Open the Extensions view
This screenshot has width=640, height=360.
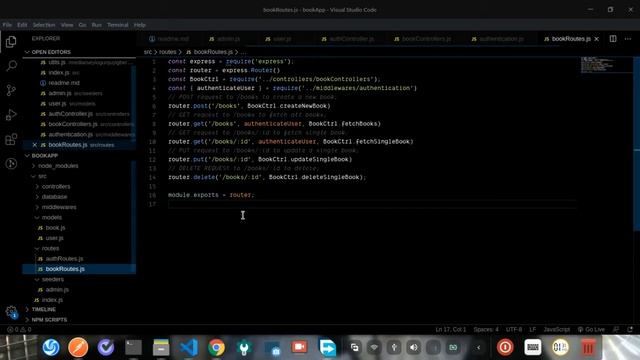[x=11, y=140]
